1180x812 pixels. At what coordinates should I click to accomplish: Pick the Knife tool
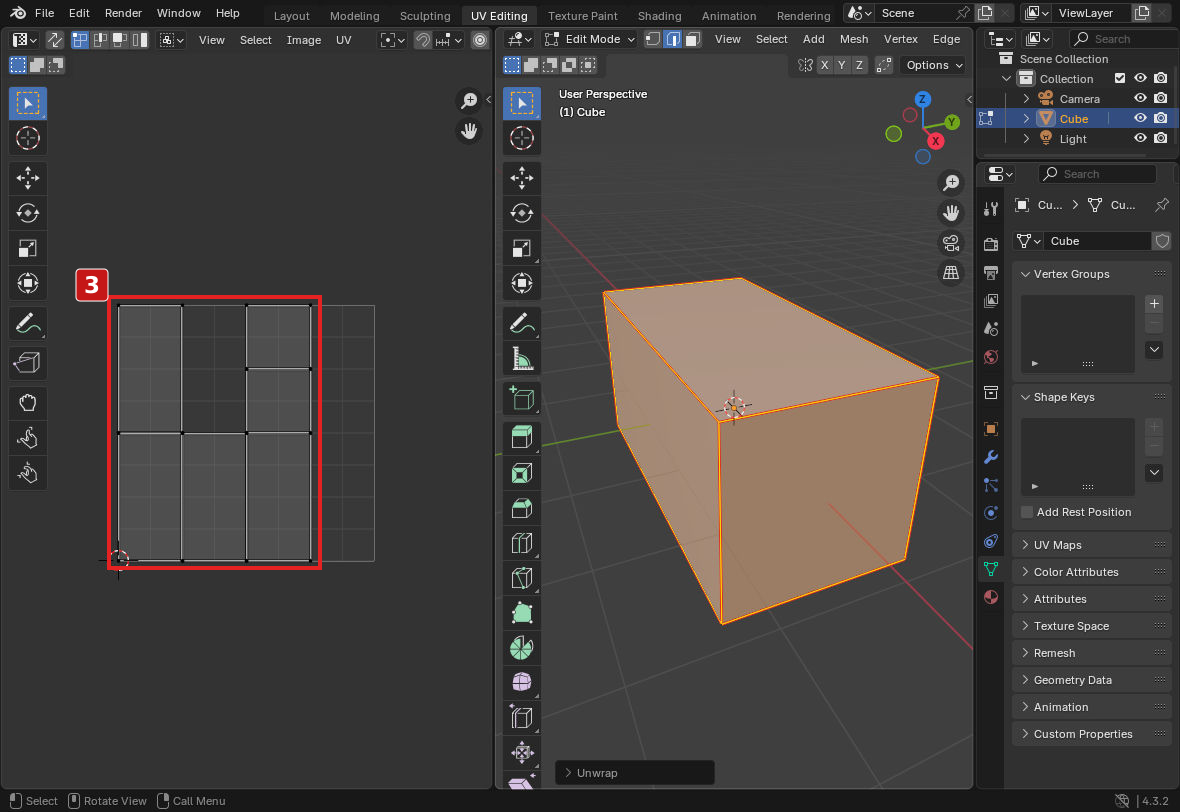522,578
